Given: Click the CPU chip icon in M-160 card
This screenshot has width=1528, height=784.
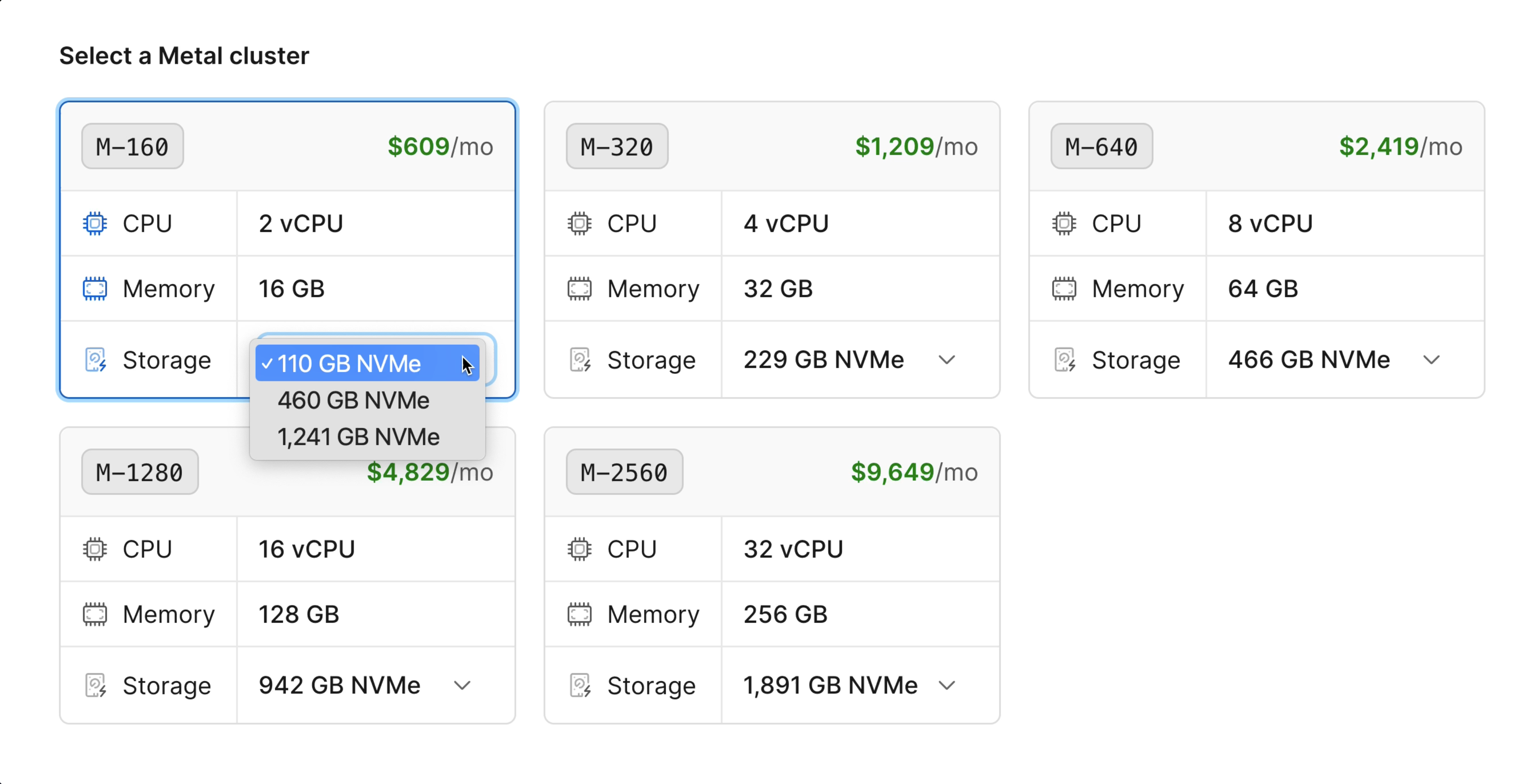Looking at the screenshot, I should (x=95, y=223).
